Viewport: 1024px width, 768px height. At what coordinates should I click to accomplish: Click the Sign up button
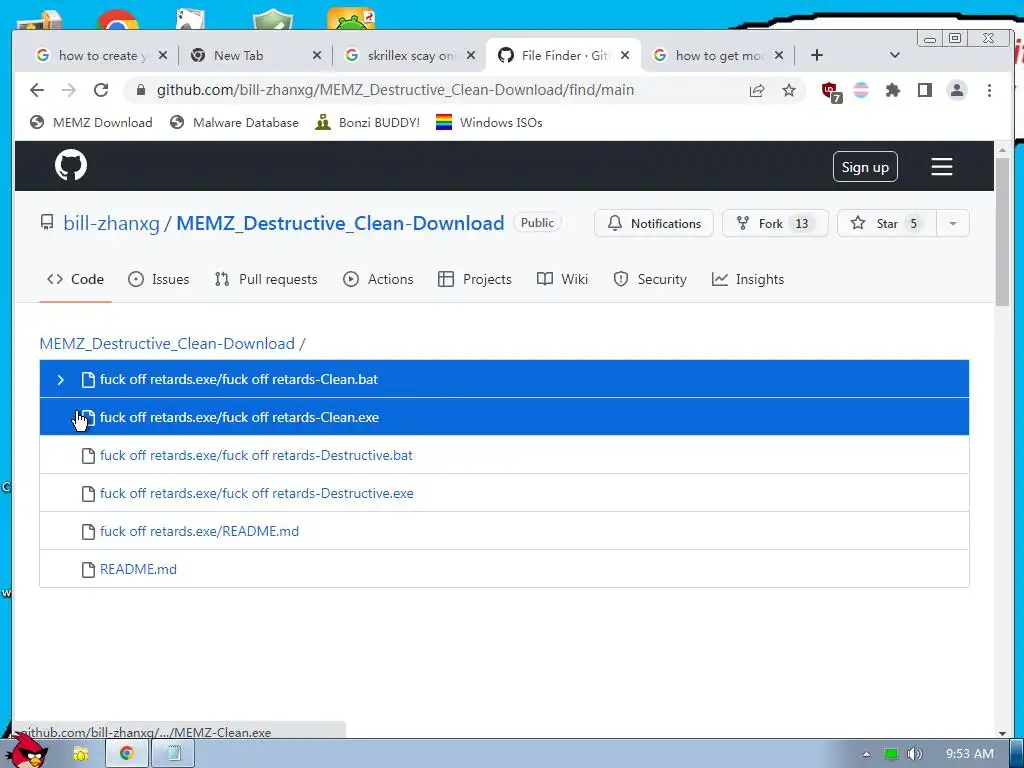tap(865, 167)
